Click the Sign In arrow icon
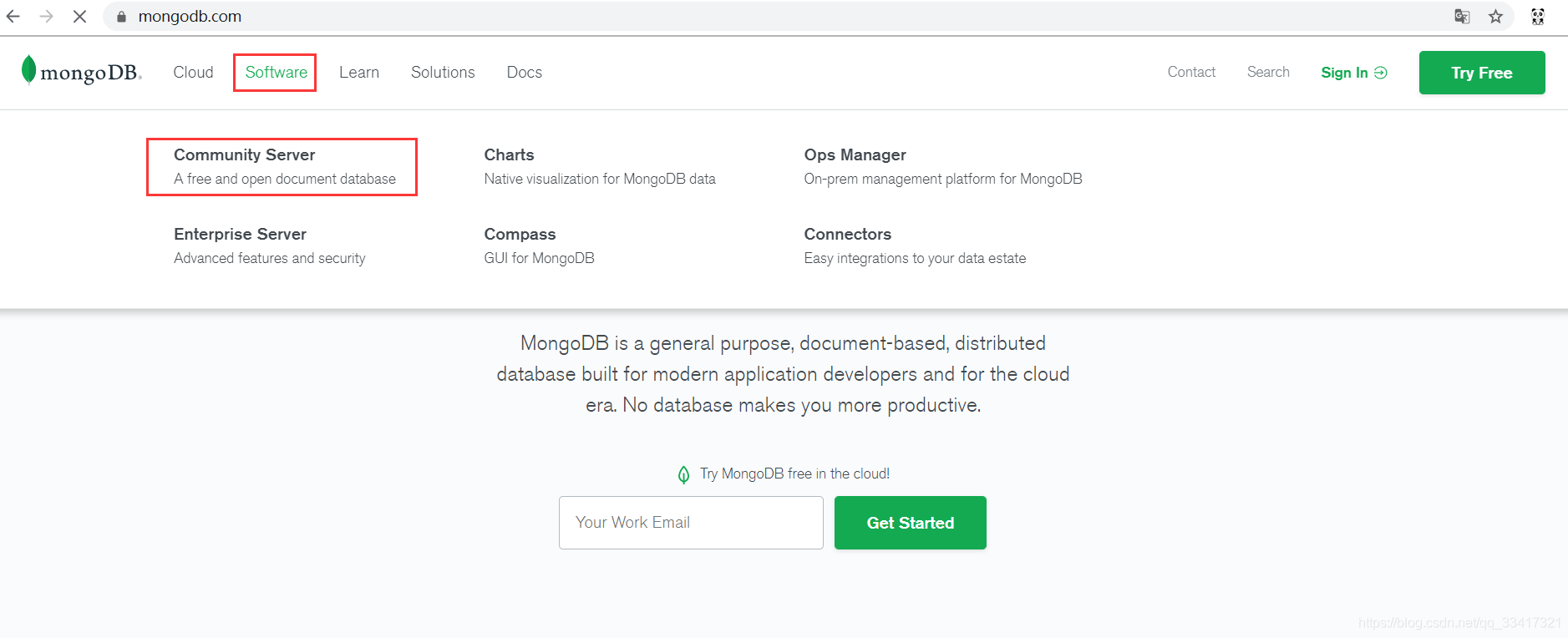 click(1381, 73)
